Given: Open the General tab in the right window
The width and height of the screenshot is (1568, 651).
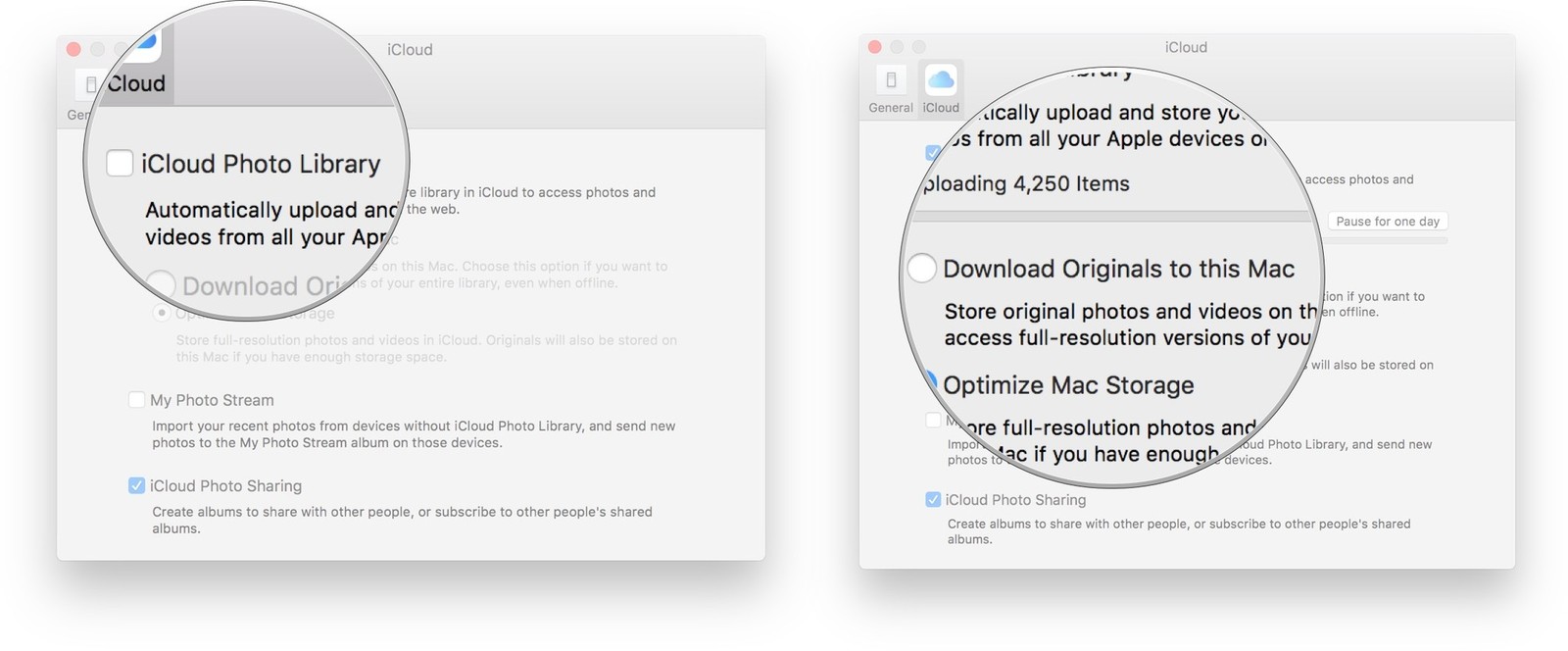Looking at the screenshot, I should (x=890, y=89).
